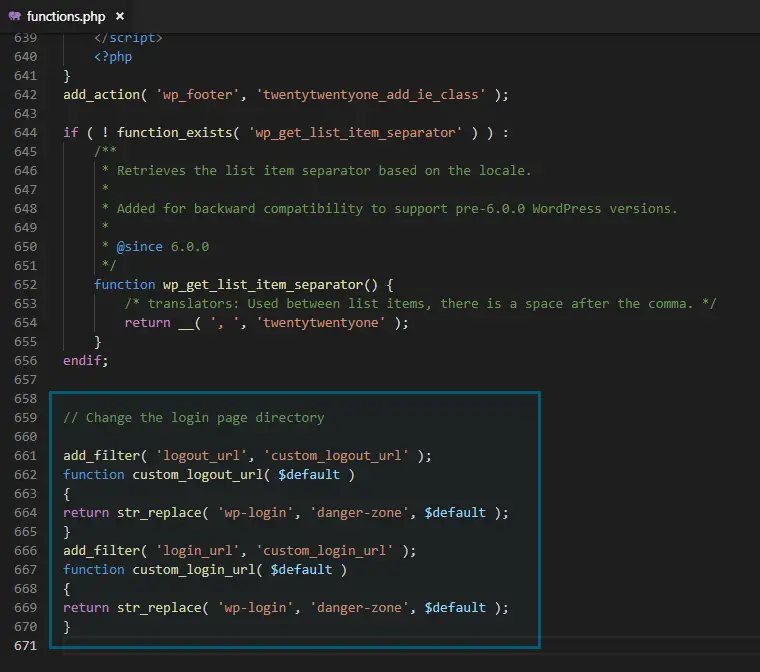Viewport: 760px width, 672px height.
Task: Click the 'endif' keyword on line 656
Action: (x=82, y=360)
